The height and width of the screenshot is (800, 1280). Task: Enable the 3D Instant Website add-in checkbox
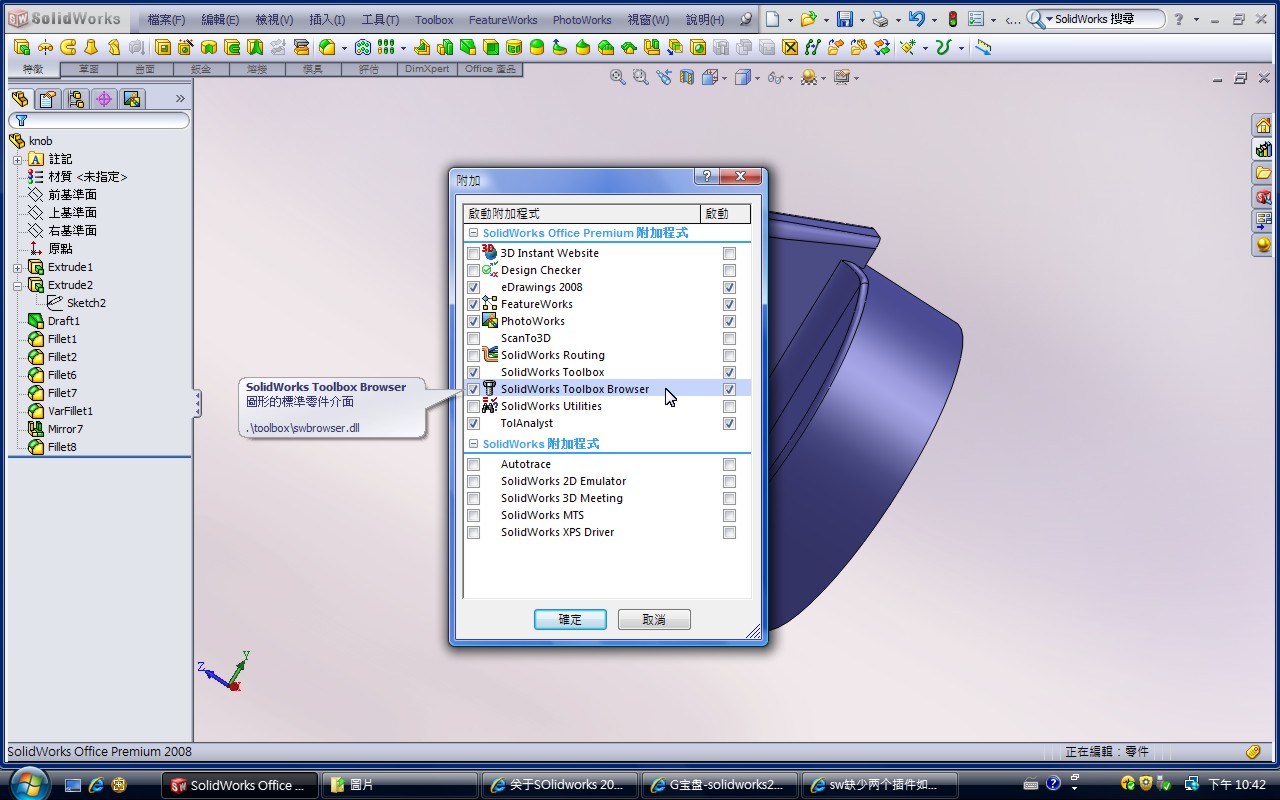[473, 253]
